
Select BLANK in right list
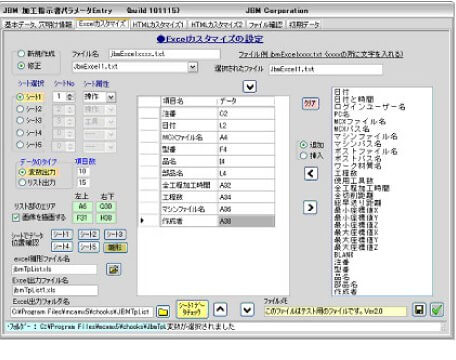pos(343,255)
